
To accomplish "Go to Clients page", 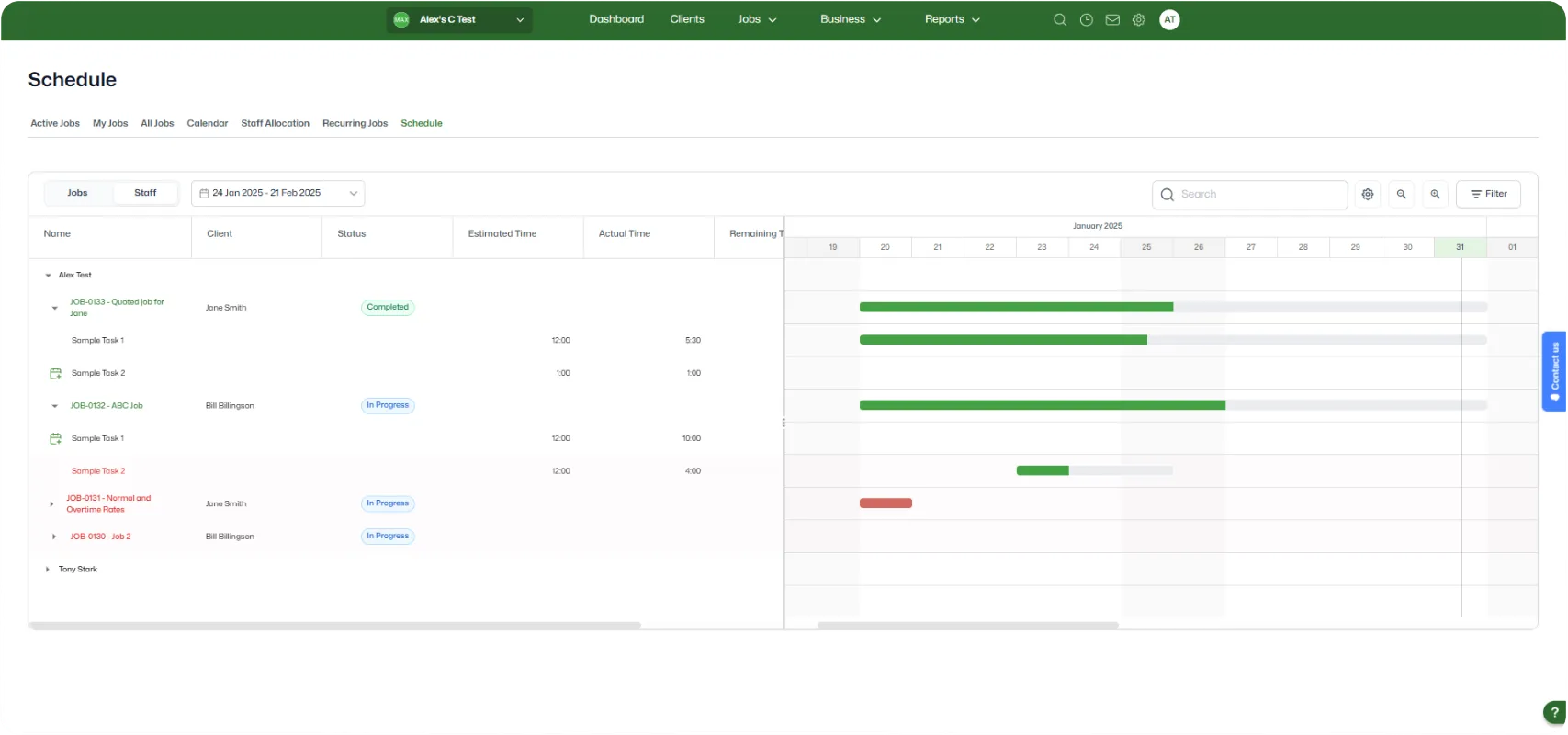I will tap(687, 19).
